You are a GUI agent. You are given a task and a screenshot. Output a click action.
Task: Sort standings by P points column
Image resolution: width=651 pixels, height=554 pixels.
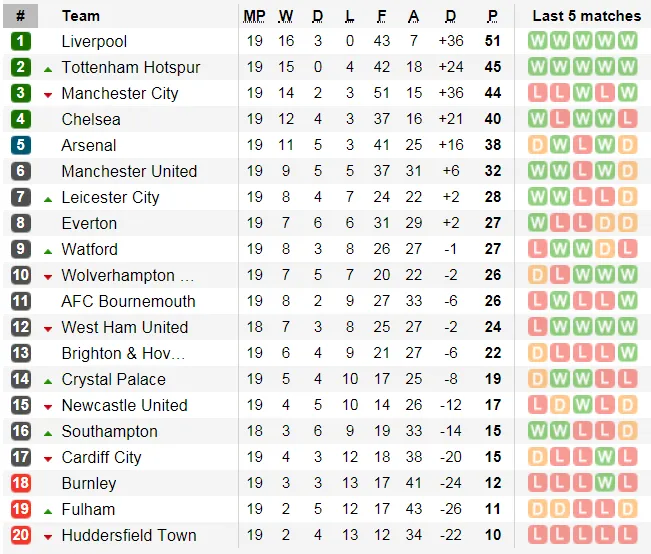pos(492,16)
